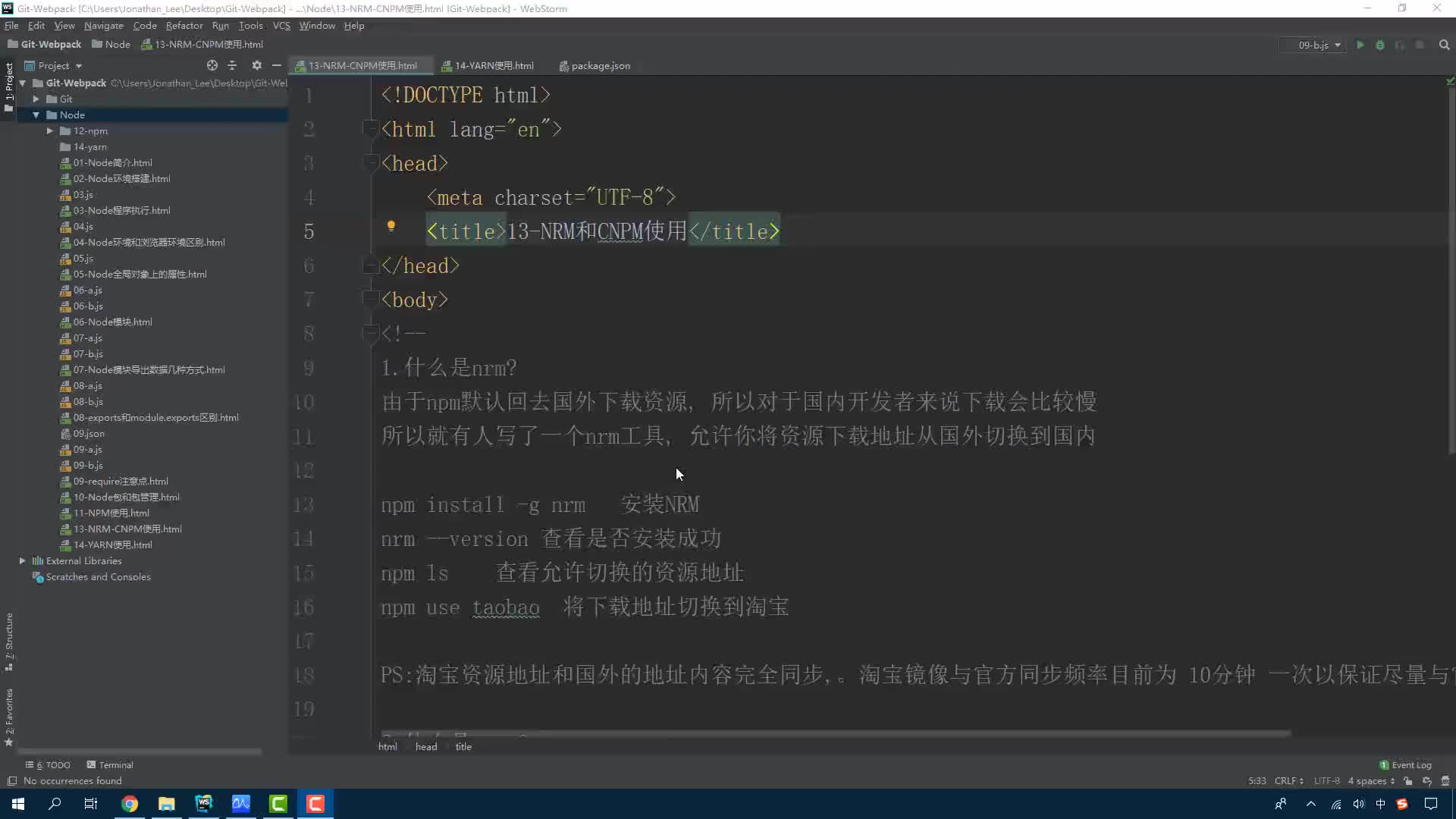Toggle the 1: Project side tool window
The width and height of the screenshot is (1456, 819).
tap(9, 87)
